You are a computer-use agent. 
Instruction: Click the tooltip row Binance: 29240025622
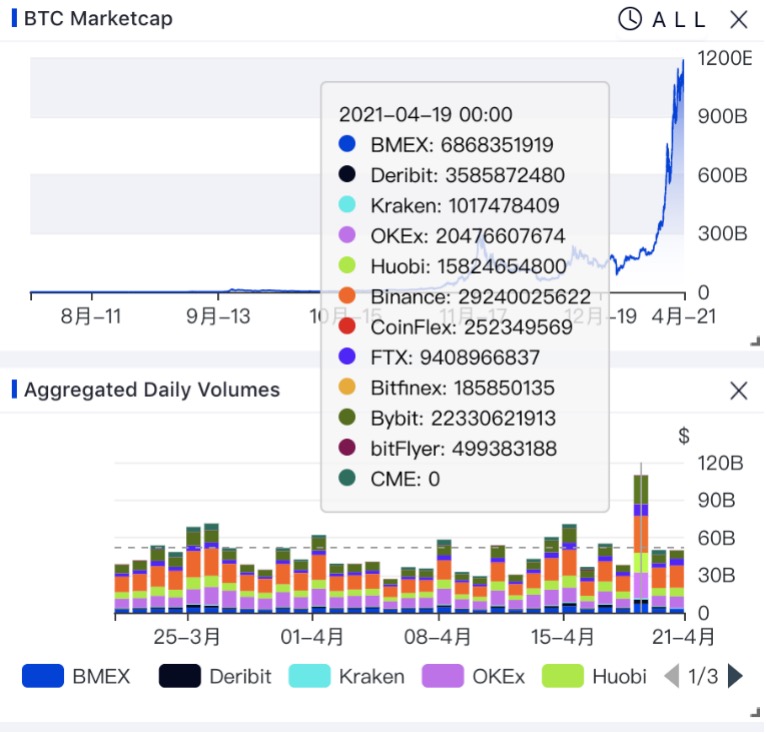[465, 297]
